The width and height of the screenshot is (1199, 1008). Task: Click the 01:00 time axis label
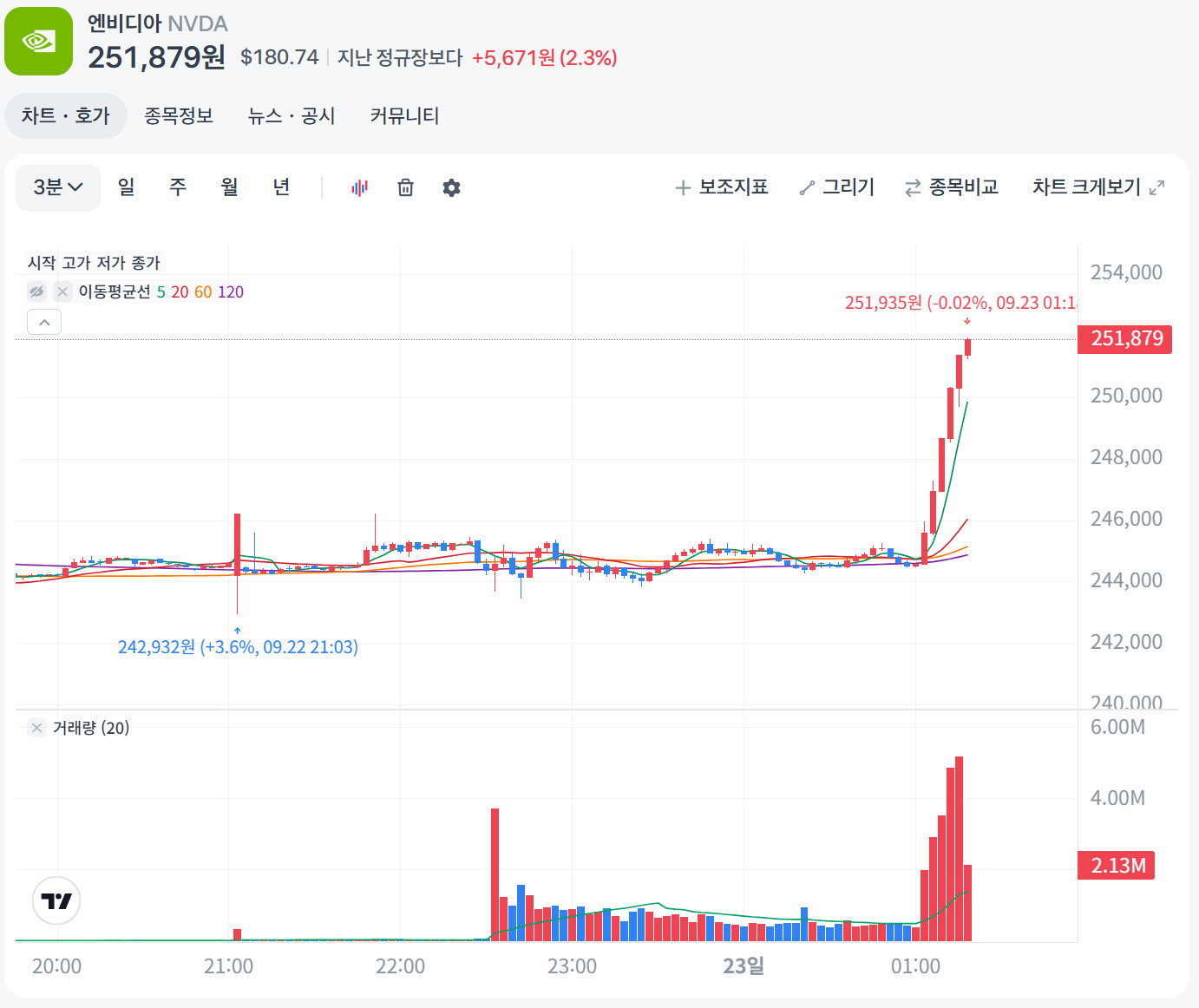tap(915, 966)
